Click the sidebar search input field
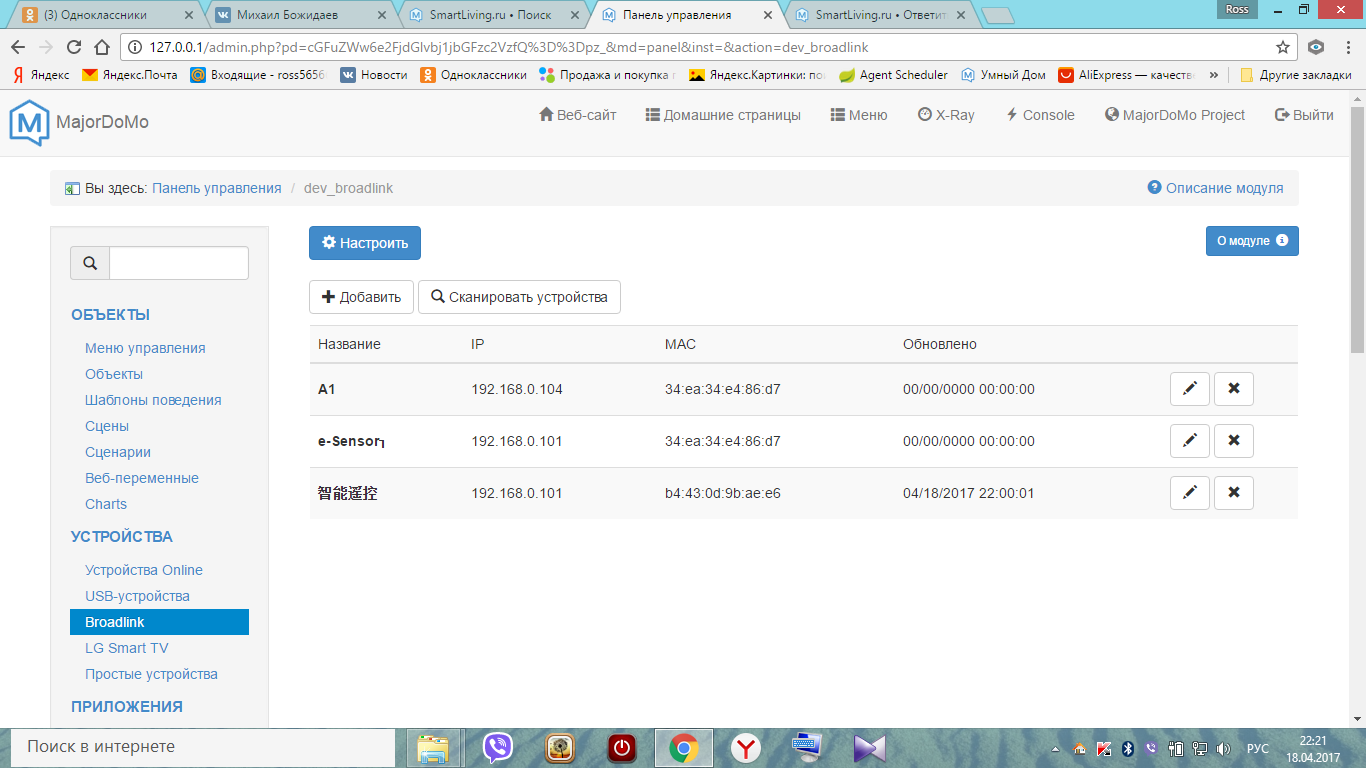Viewport: 1366px width, 768px height. pyautogui.click(x=178, y=263)
